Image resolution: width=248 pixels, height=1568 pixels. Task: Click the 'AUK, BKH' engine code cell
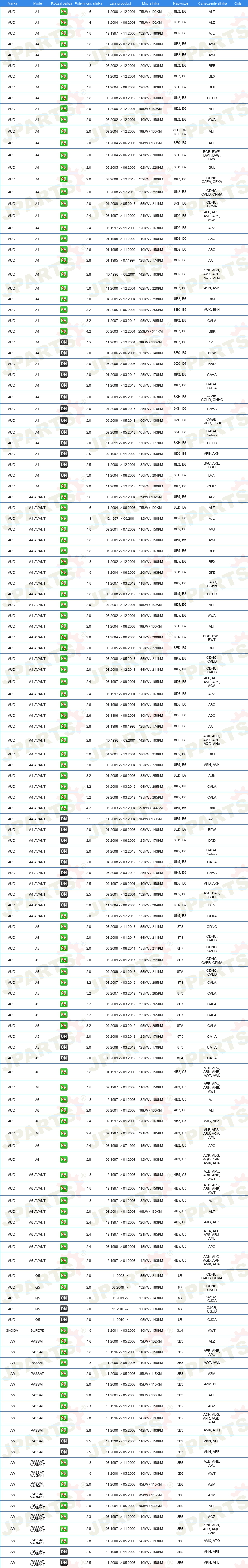pos(212,310)
